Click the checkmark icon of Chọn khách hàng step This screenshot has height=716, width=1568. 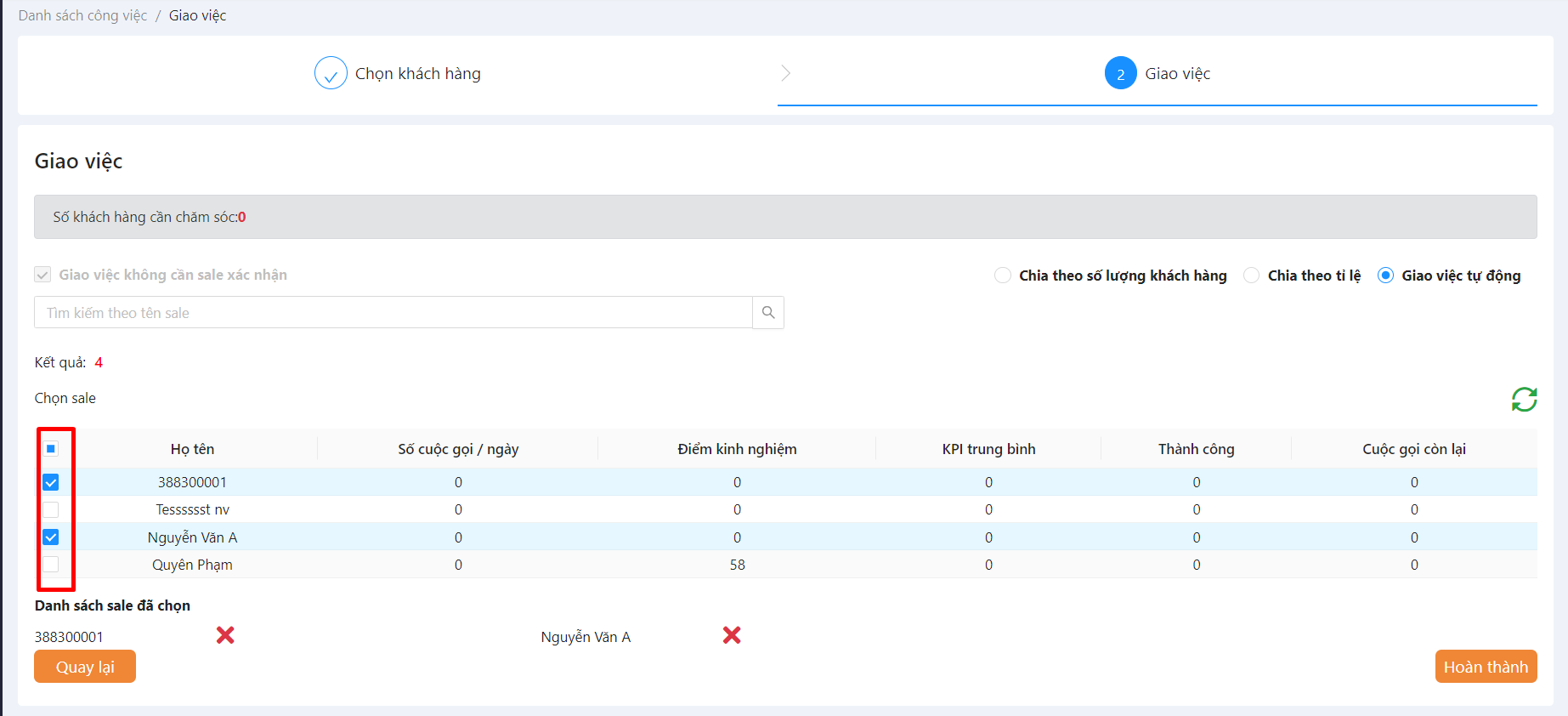pyautogui.click(x=331, y=74)
